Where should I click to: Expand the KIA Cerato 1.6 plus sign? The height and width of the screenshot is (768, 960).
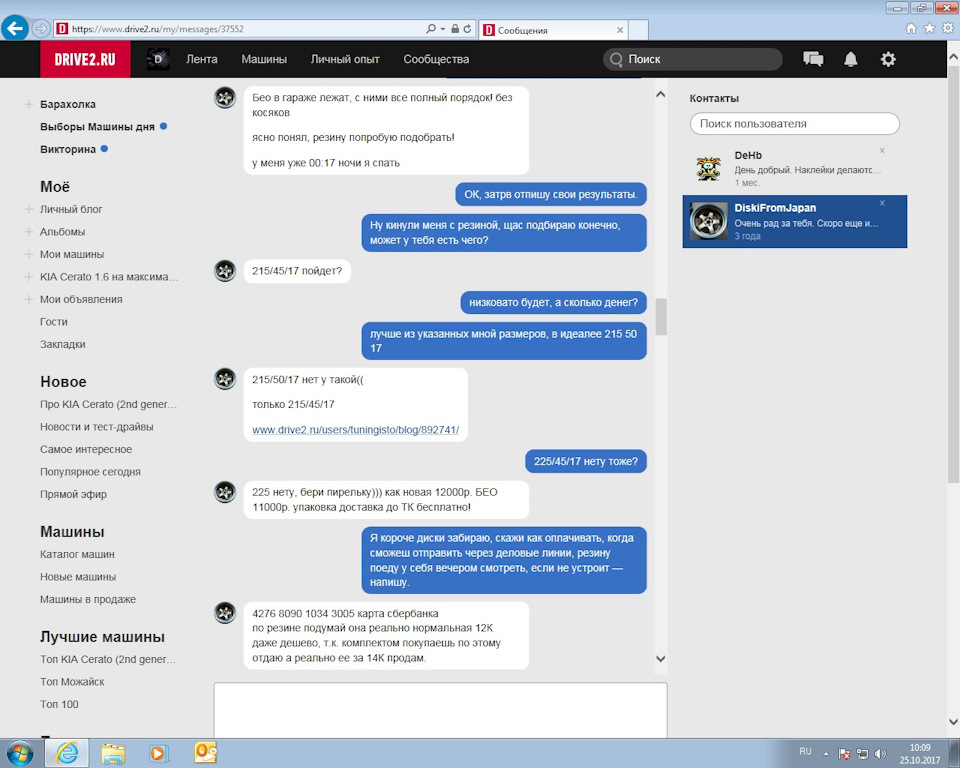[x=28, y=276]
